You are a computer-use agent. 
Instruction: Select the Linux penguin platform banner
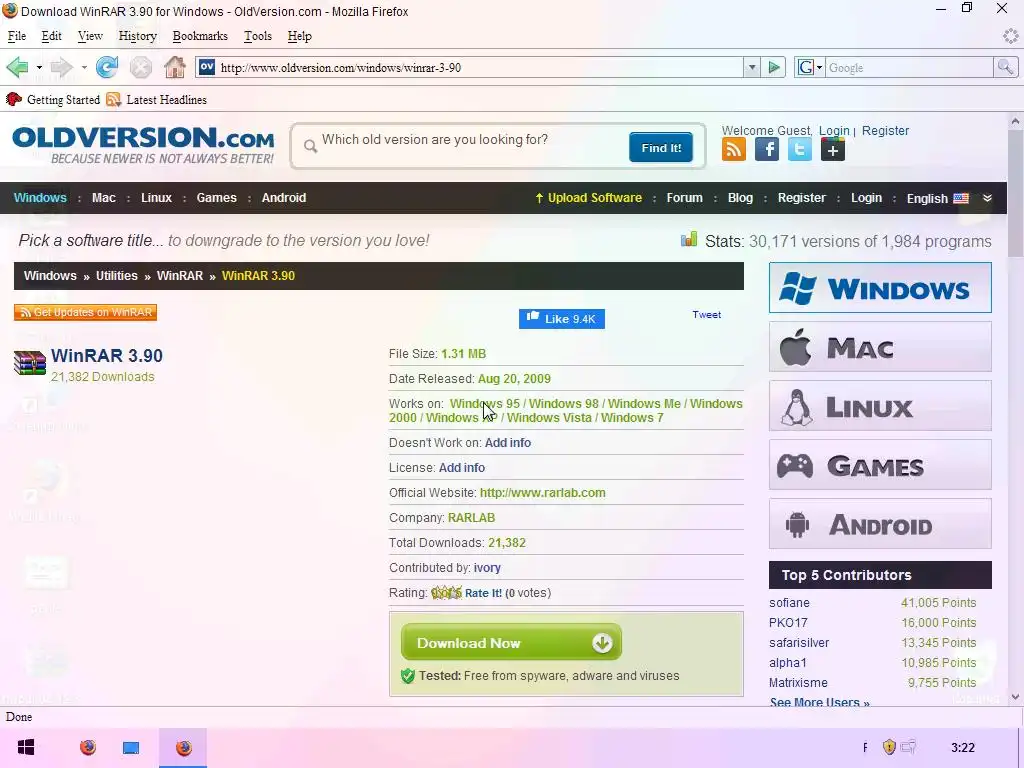click(880, 406)
